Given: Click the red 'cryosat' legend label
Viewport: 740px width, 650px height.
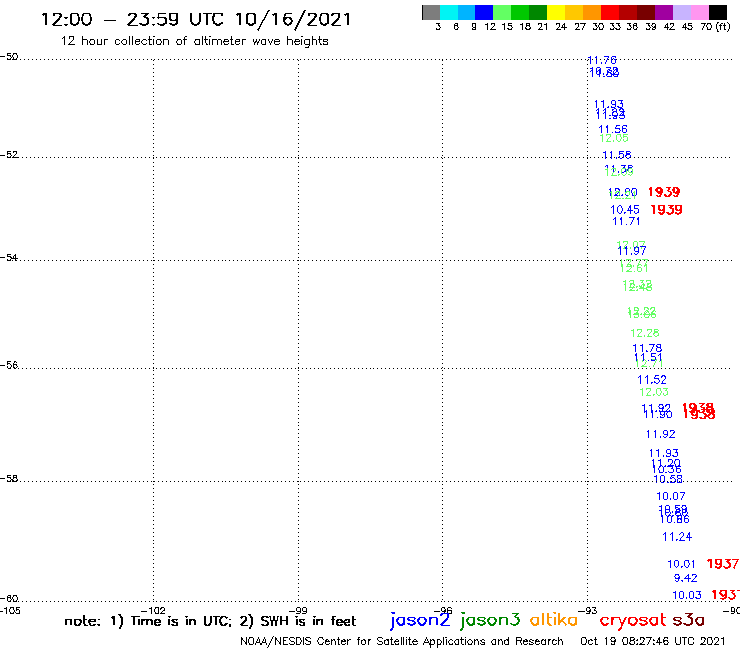Looking at the screenshot, I should 632,621.
